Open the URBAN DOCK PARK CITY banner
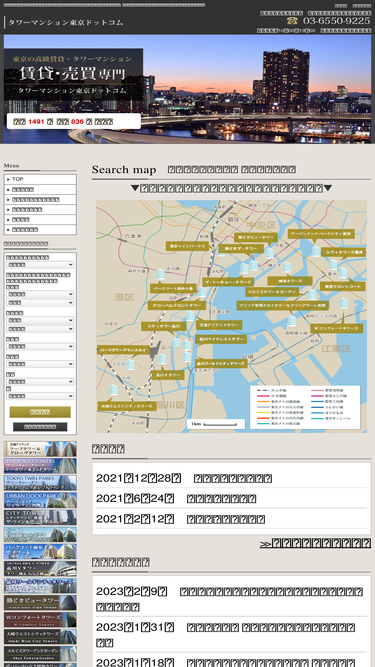Image resolution: width=375 pixels, height=667 pixels. click(x=40, y=500)
